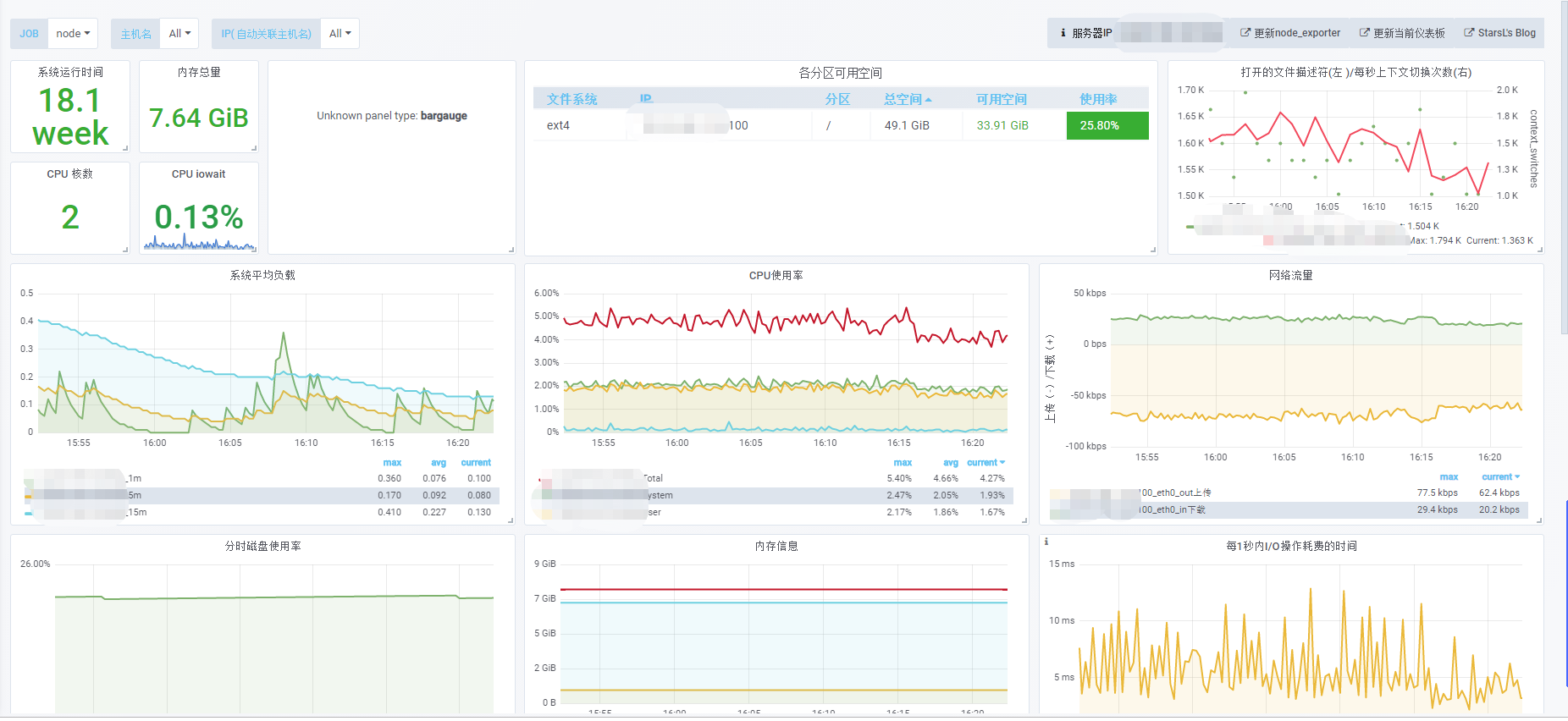Sort the table by 可用空间 column header
Screen dimensions: 1568x721
point(1002,100)
